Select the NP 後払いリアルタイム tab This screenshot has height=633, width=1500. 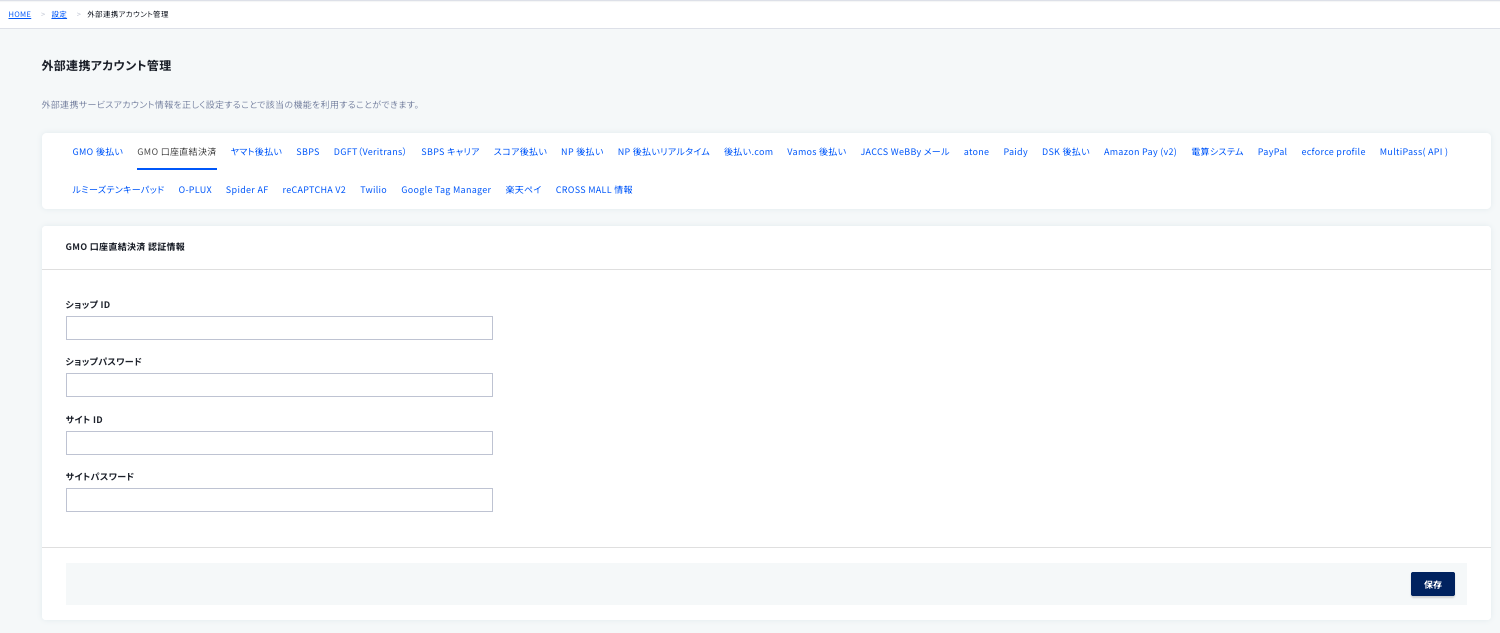[664, 152]
